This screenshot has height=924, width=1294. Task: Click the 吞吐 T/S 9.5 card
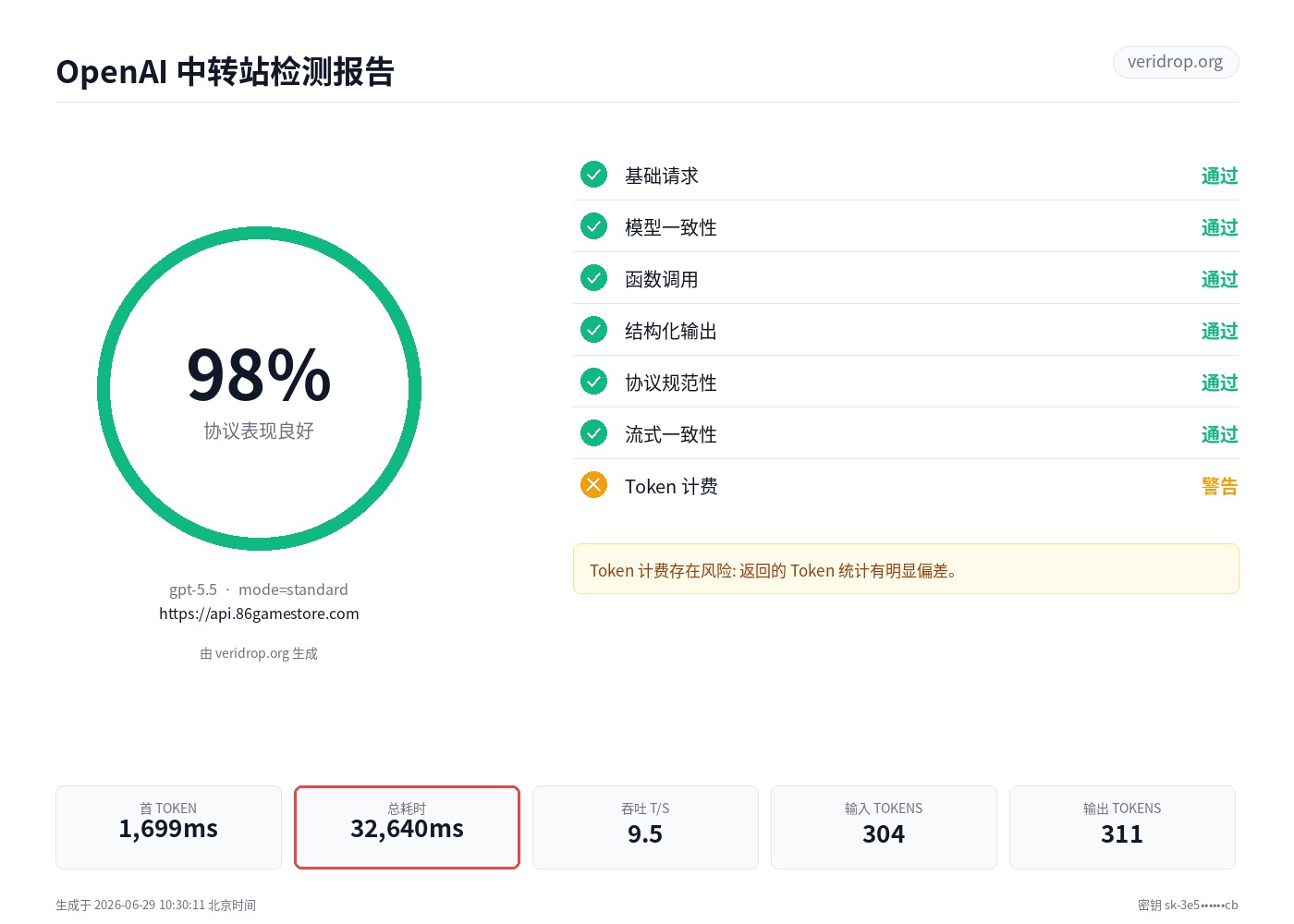645,827
